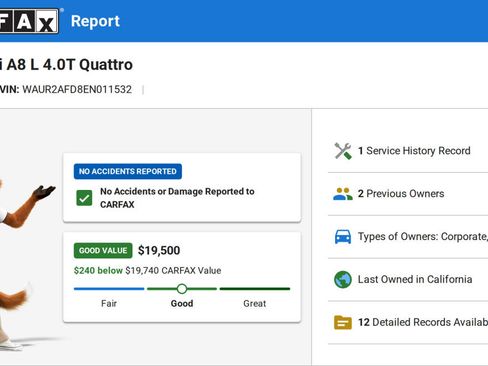The width and height of the screenshot is (488, 366).
Task: Open Types of Owners row
Action: [x=408, y=237]
